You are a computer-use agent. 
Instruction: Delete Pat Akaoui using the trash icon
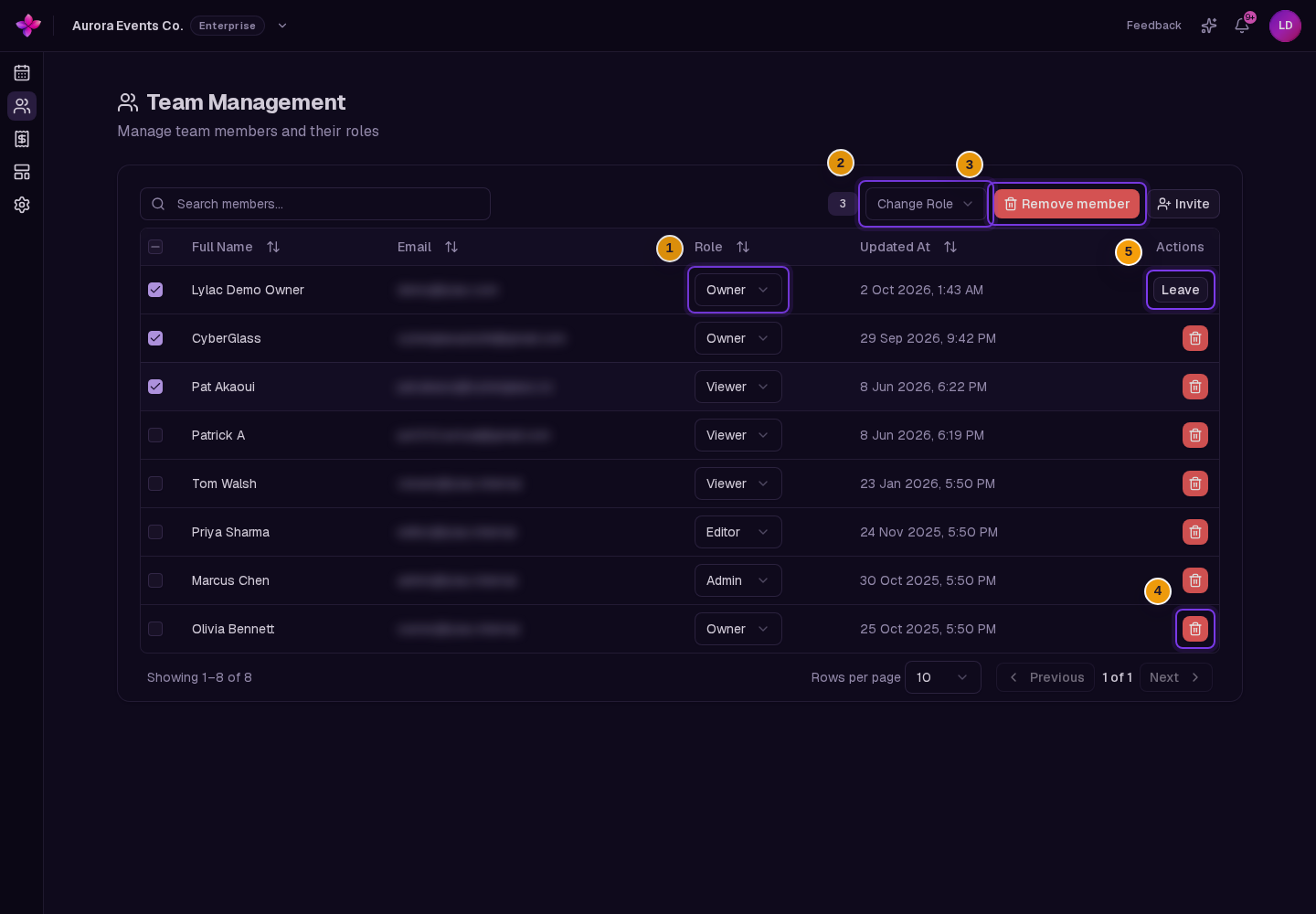[1195, 387]
